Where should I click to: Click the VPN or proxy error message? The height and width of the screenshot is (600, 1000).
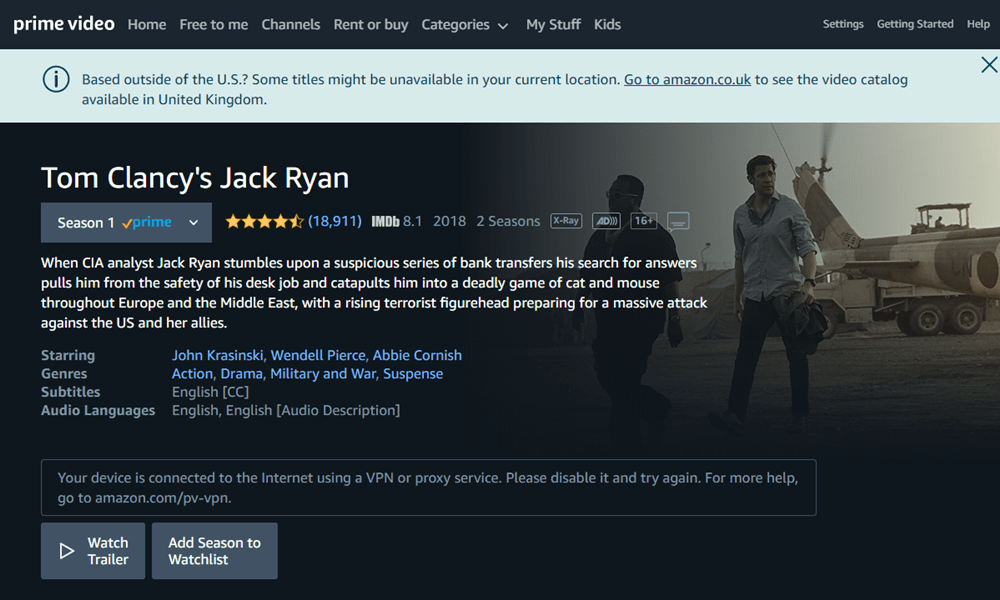point(429,487)
